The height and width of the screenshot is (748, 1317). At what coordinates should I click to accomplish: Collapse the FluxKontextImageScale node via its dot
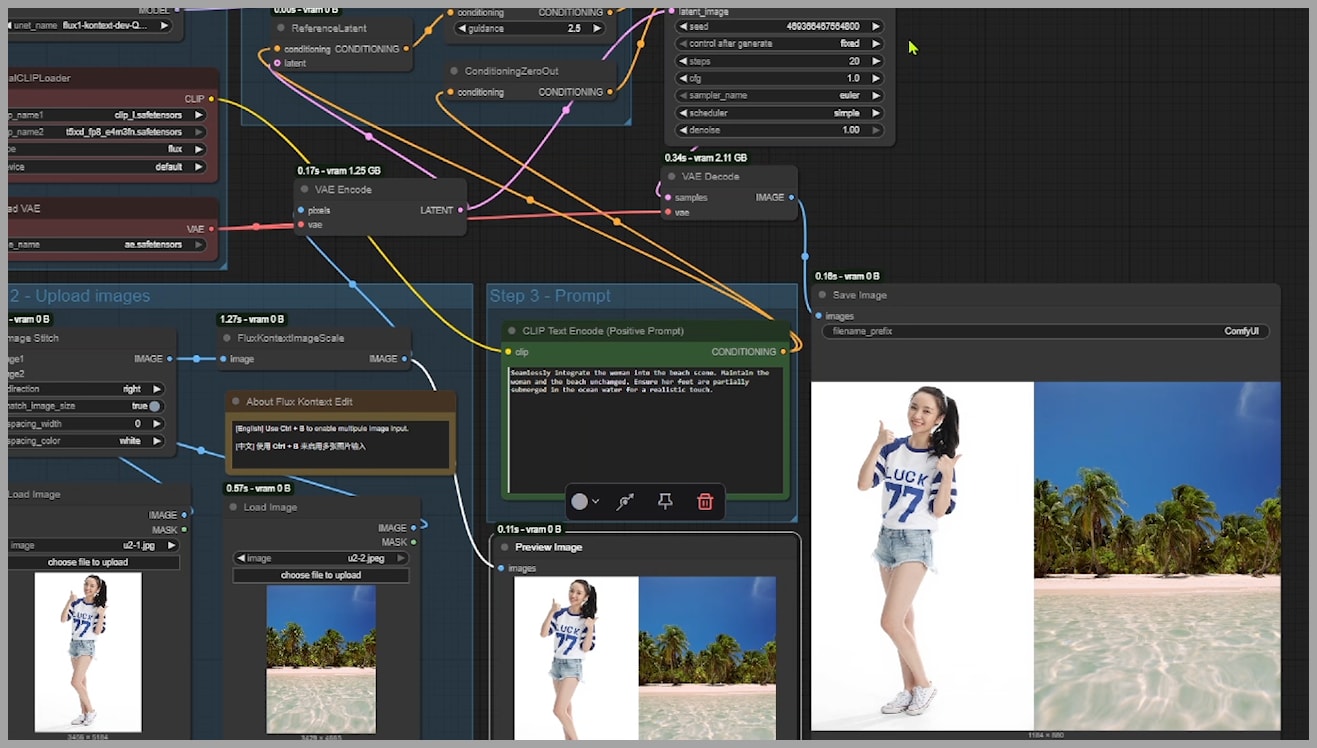point(227,338)
